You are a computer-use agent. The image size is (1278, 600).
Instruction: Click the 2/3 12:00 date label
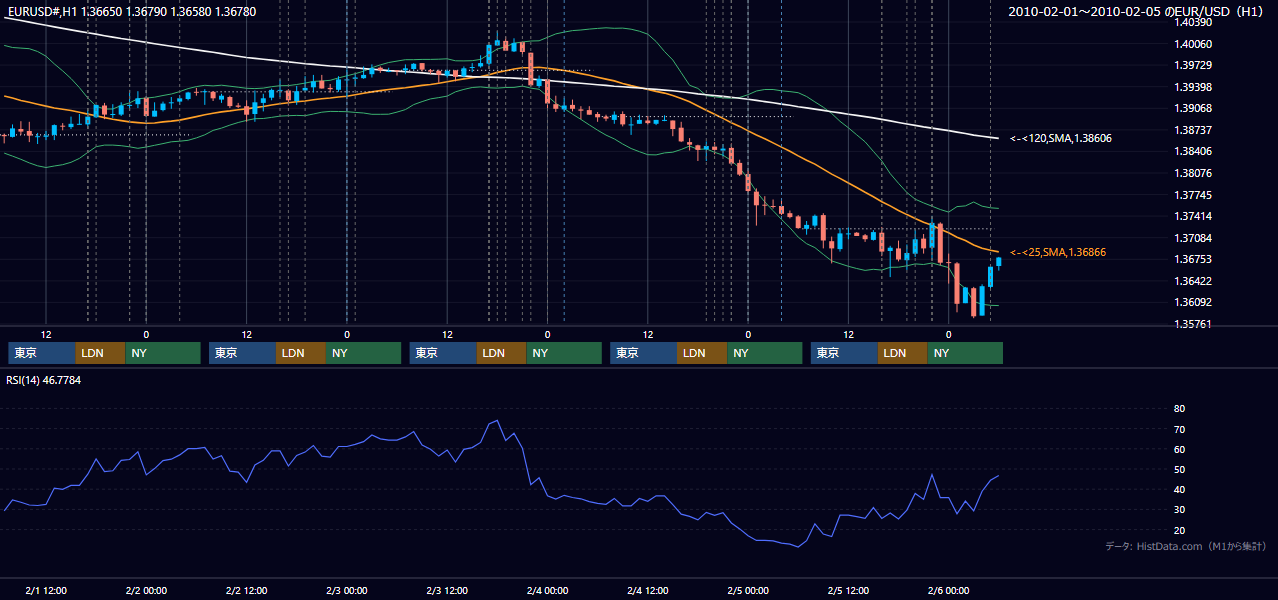(x=447, y=590)
